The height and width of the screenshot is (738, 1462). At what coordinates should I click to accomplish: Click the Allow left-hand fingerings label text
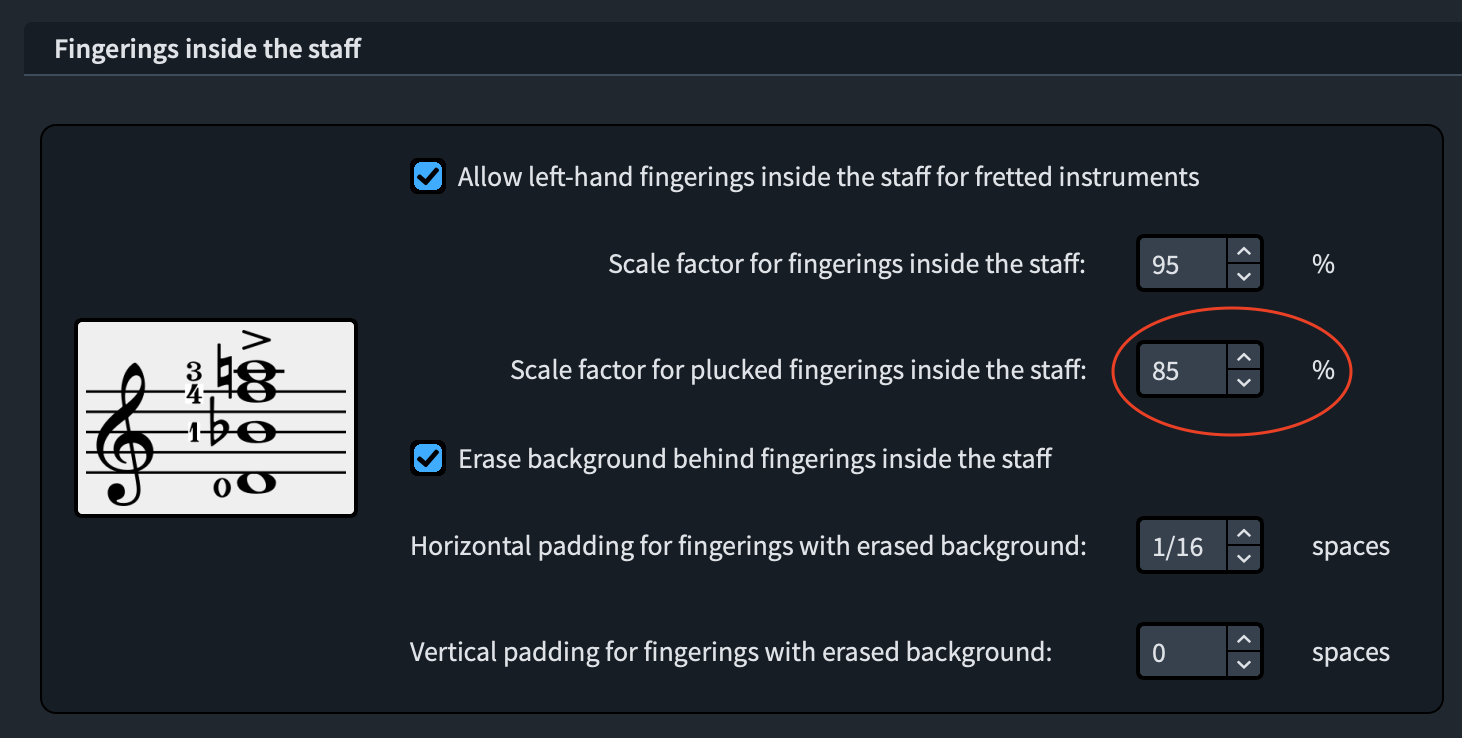(x=827, y=177)
